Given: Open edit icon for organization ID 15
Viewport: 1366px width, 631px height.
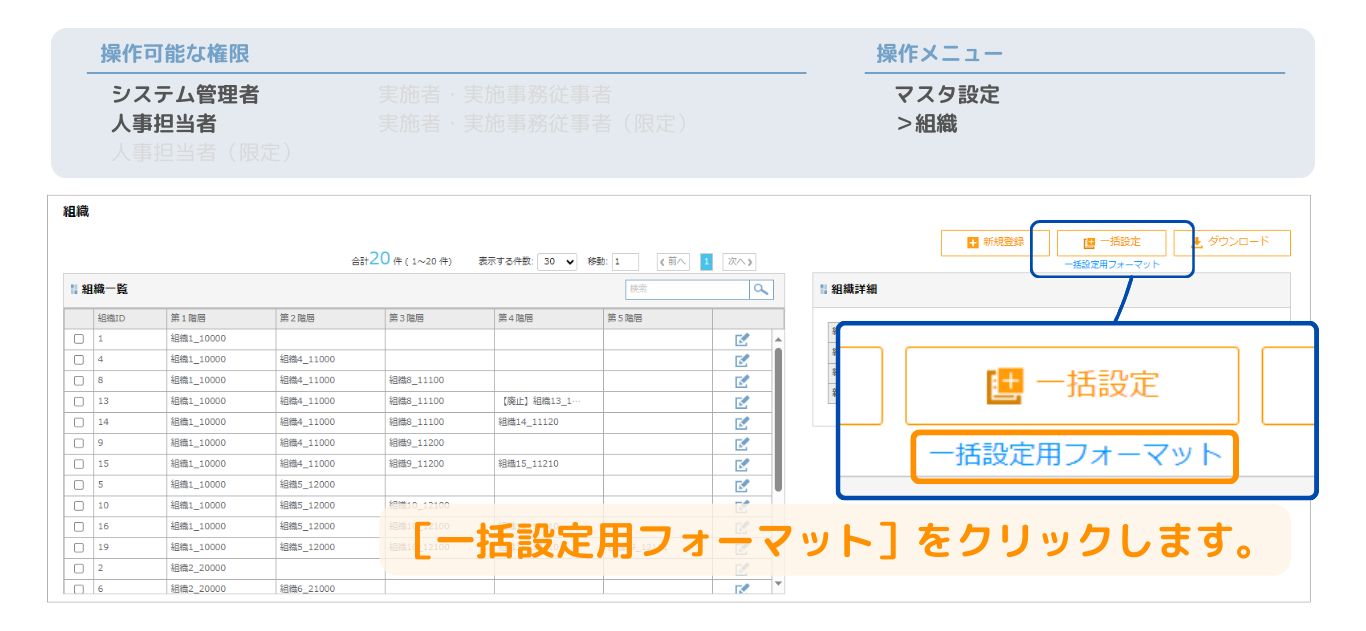Looking at the screenshot, I should 741,465.
